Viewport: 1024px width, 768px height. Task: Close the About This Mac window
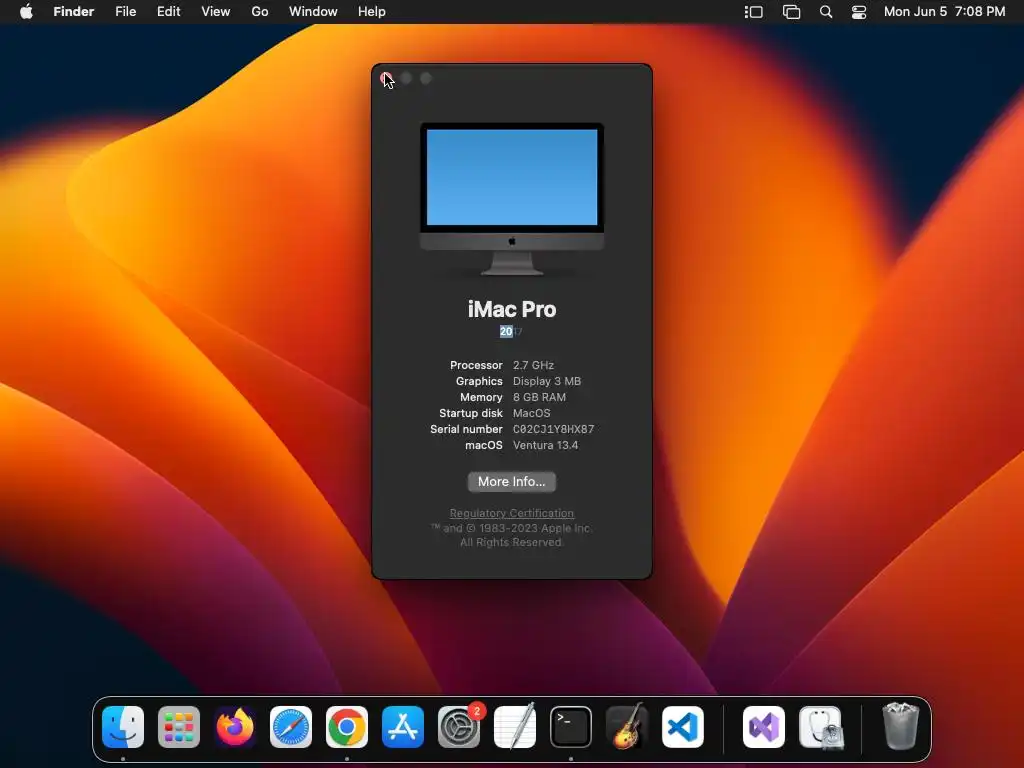click(x=386, y=78)
